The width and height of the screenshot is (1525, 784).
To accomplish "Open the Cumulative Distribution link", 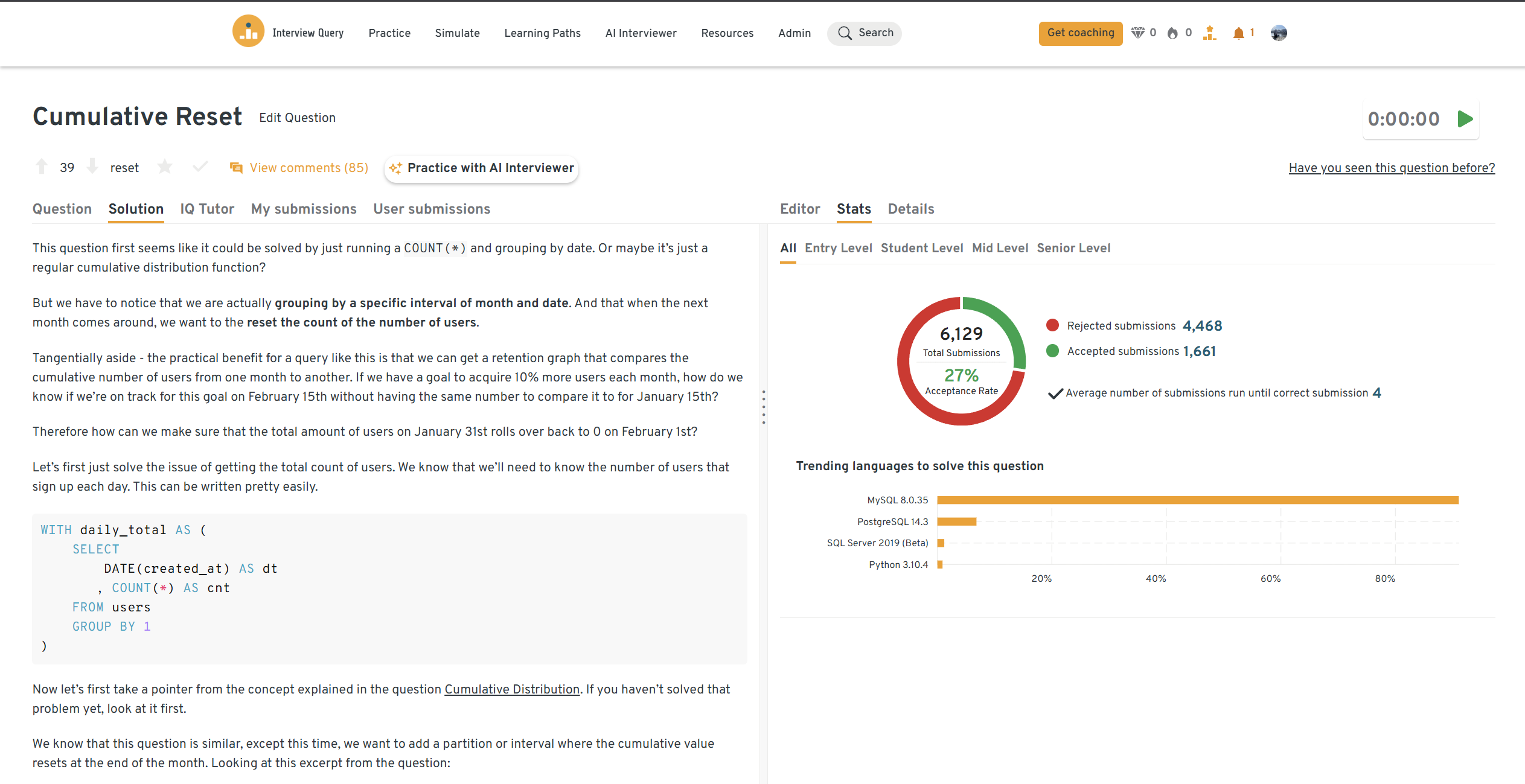I will click(x=512, y=689).
